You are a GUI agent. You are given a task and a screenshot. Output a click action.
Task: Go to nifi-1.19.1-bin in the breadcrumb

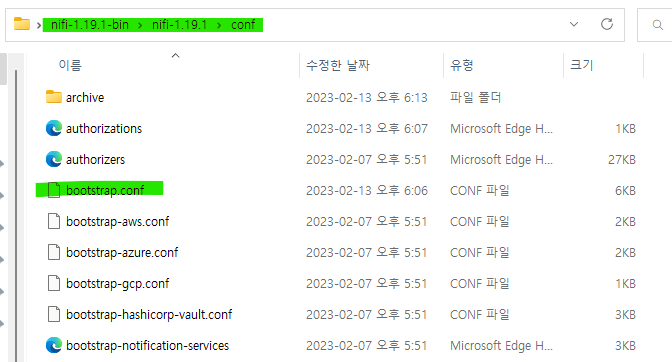[x=90, y=25]
